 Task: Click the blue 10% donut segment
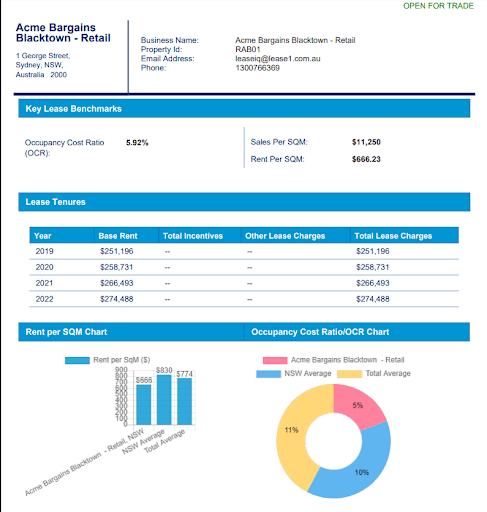[x=362, y=472]
